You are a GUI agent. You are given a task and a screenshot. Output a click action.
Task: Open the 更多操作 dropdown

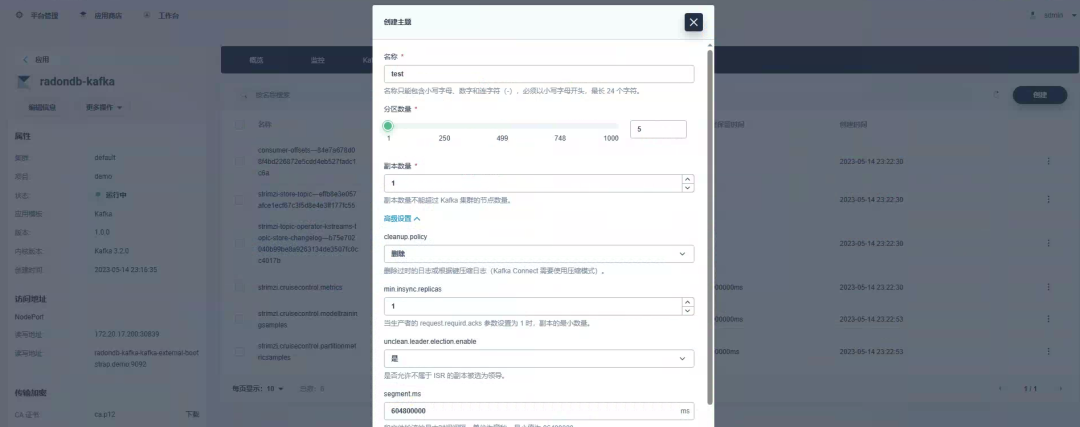(x=103, y=107)
